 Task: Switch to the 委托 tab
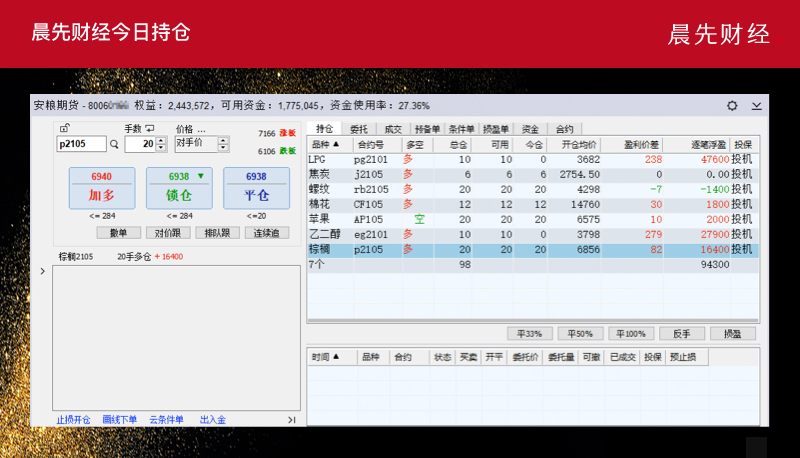(358, 129)
